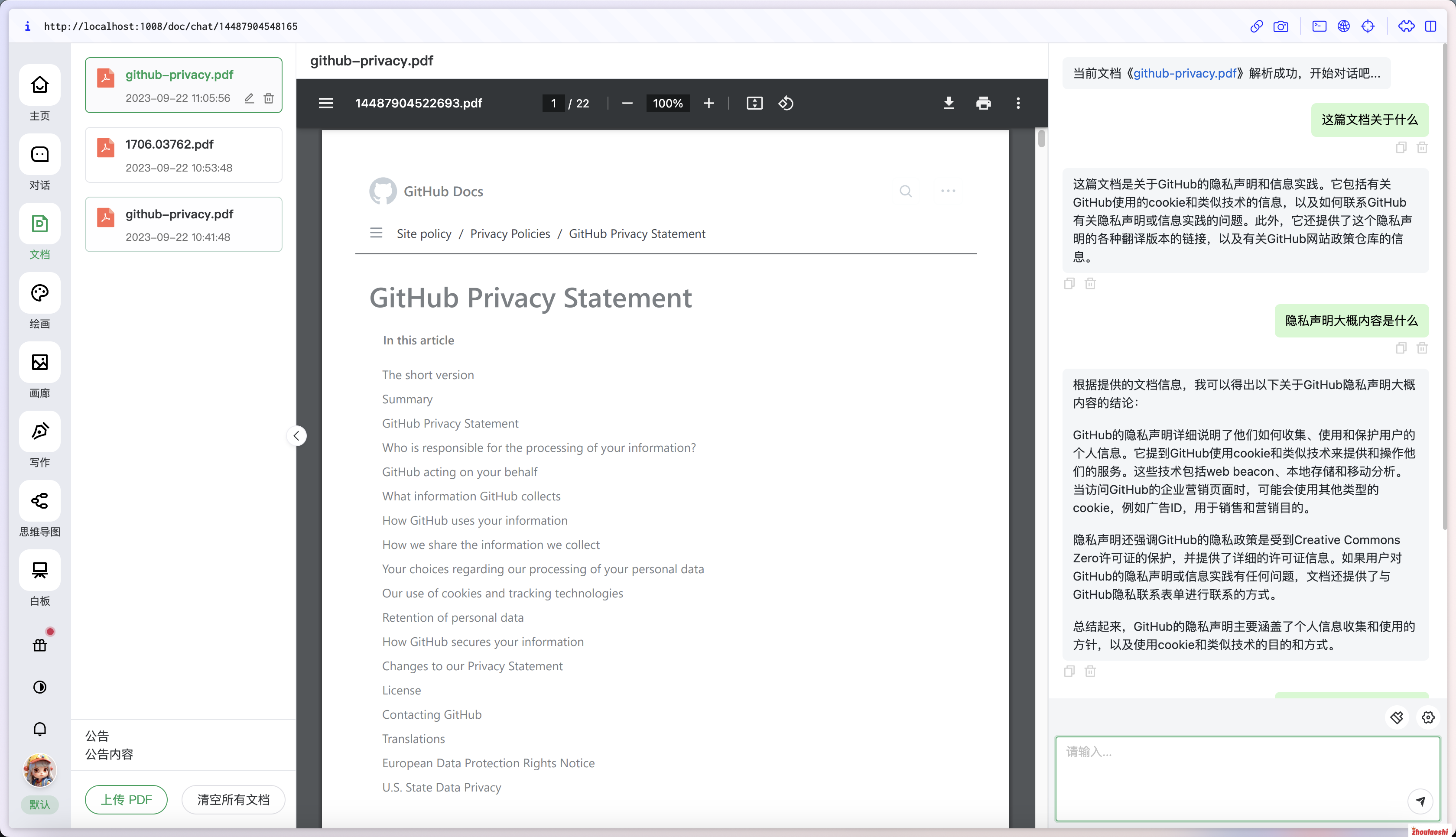The height and width of the screenshot is (837, 1456).
Task: Open the Whiteboard (白板) sidebar icon
Action: pos(40,570)
